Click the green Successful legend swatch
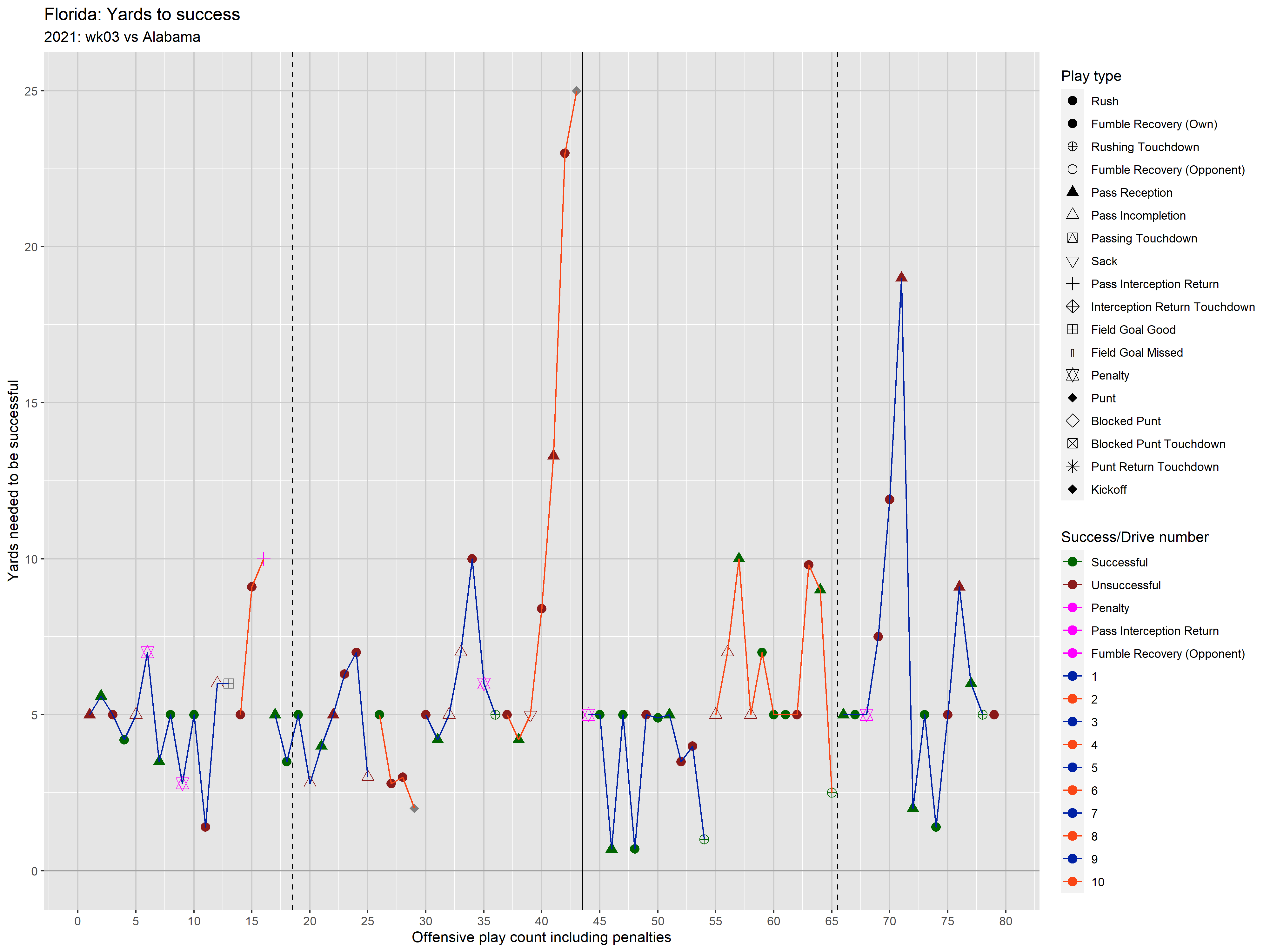This screenshot has height=952, width=1270. 1072,562
